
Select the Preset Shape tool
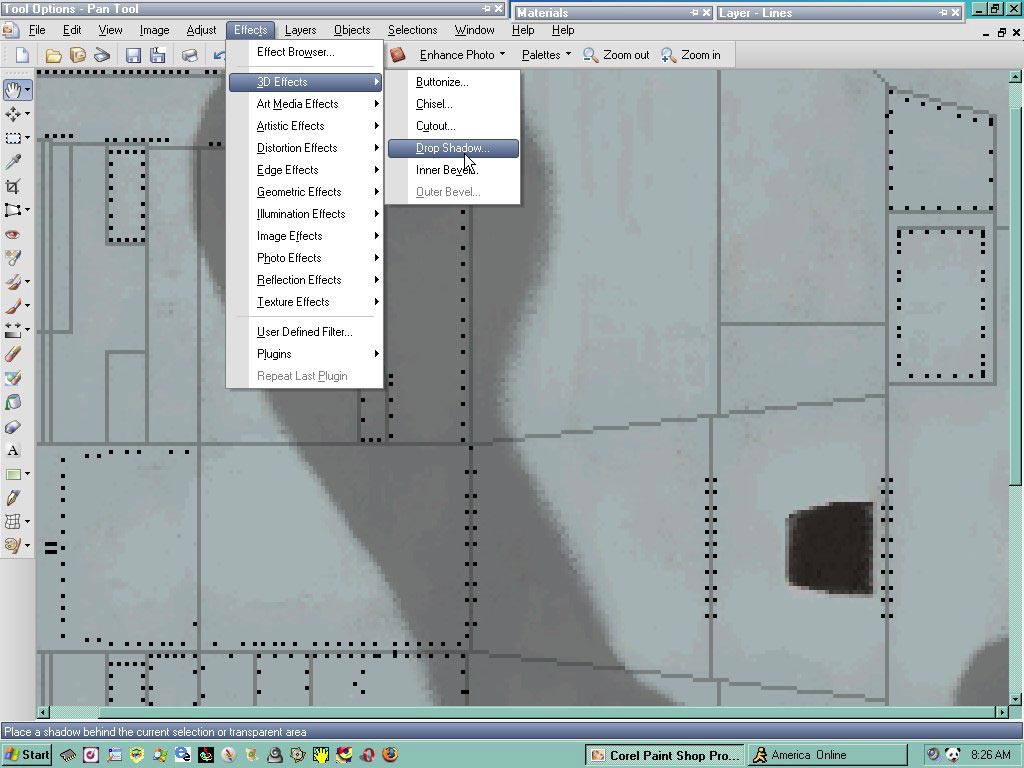coord(12,474)
